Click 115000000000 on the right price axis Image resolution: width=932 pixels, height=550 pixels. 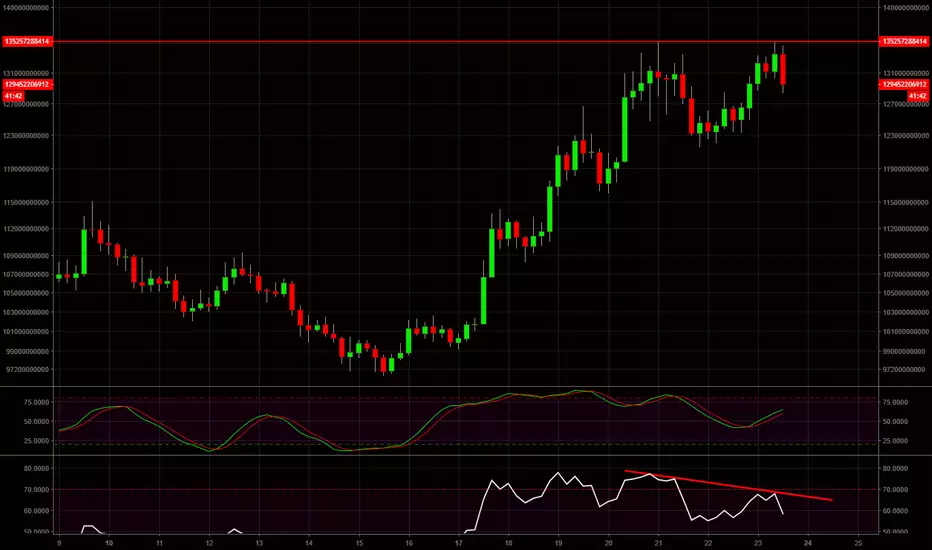[905, 203]
